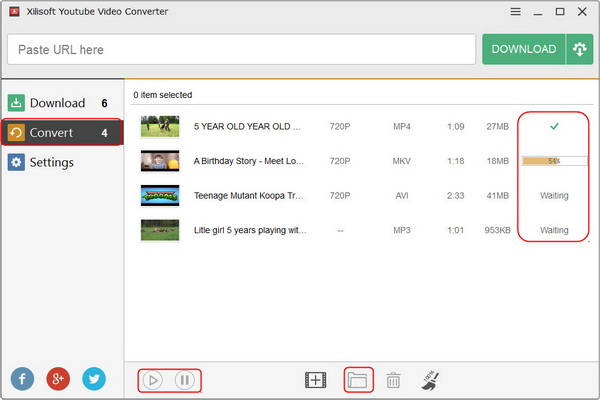Open the Twitter share icon
The height and width of the screenshot is (400, 600).
pos(94,379)
